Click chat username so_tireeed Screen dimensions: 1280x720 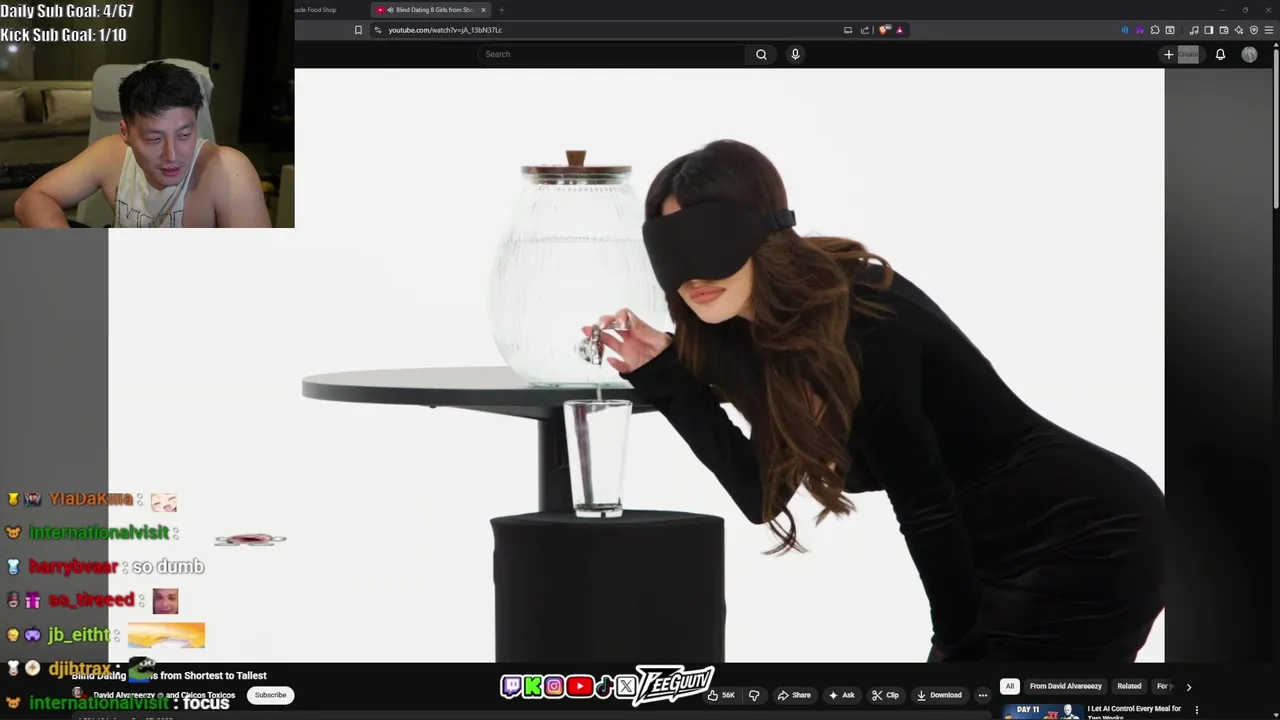click(91, 600)
